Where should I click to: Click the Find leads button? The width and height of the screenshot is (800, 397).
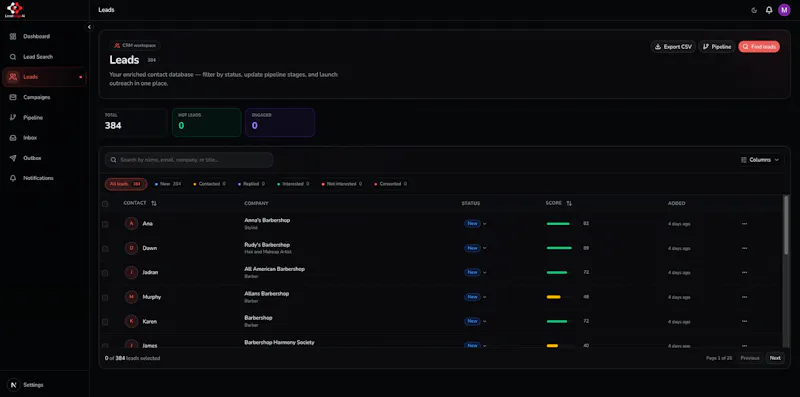(759, 46)
